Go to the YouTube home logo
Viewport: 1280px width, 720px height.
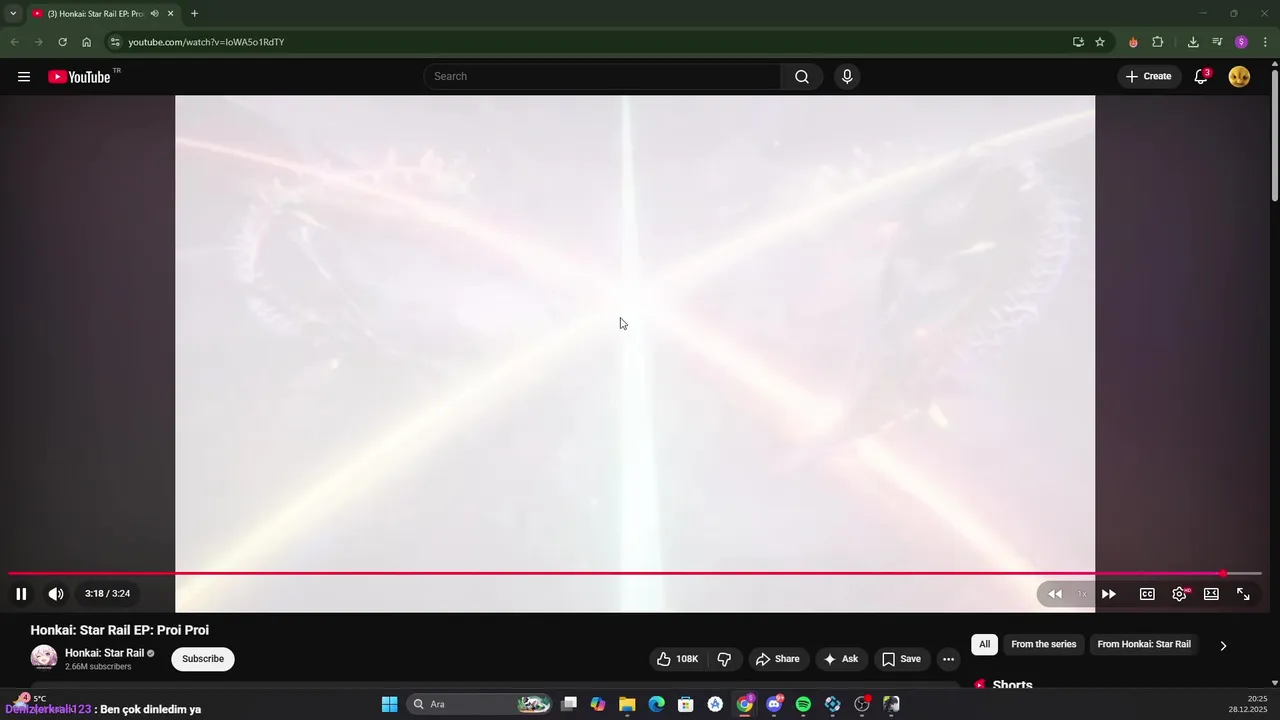[x=79, y=77]
